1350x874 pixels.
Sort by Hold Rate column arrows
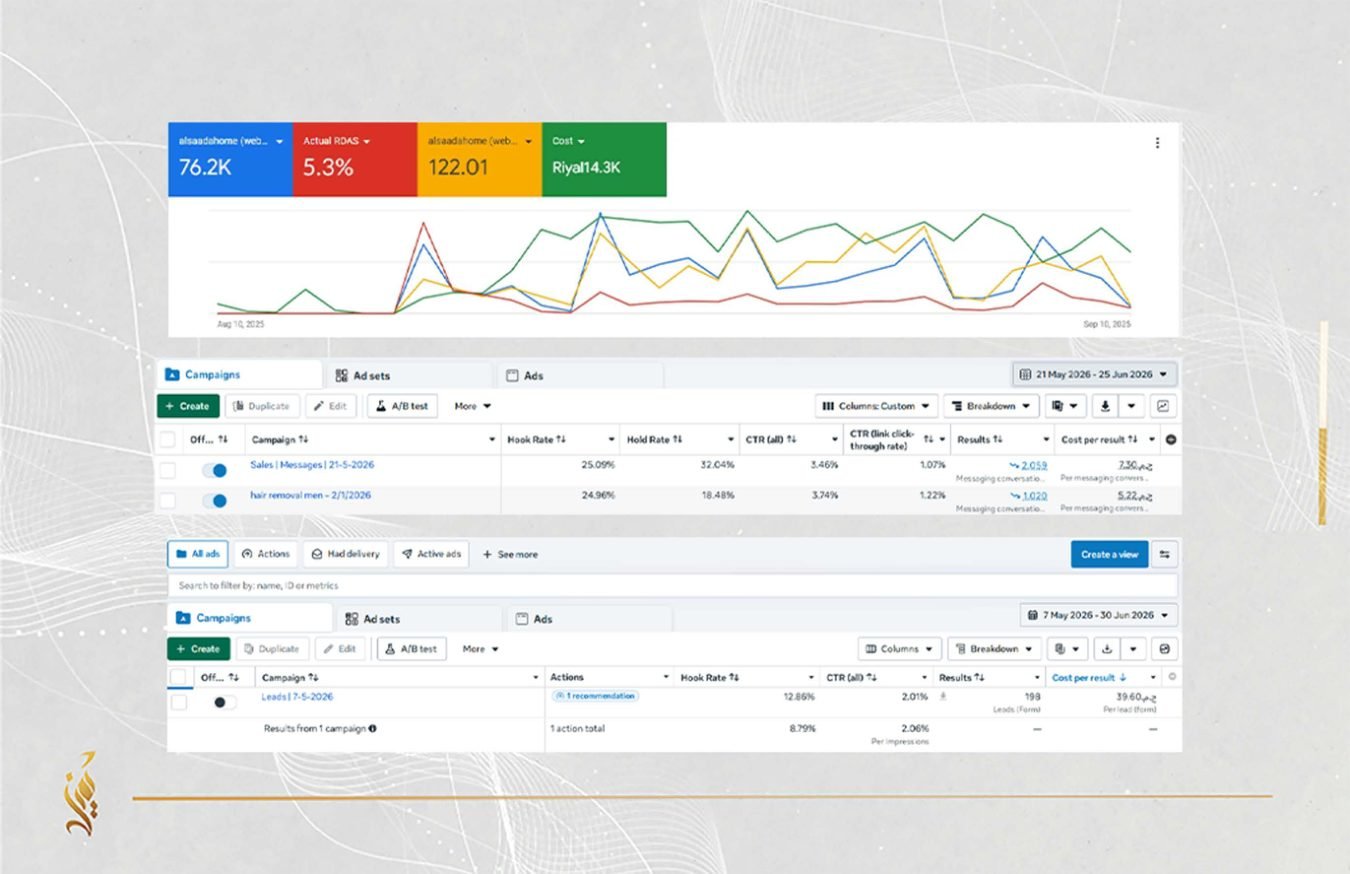[x=677, y=439]
